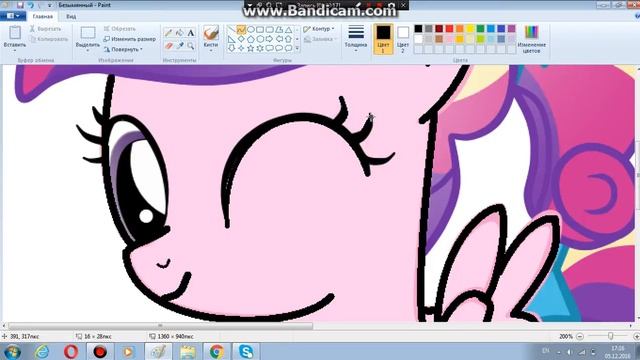Click the horizontal scrollbar thumb

pyautogui.click(x=160, y=326)
